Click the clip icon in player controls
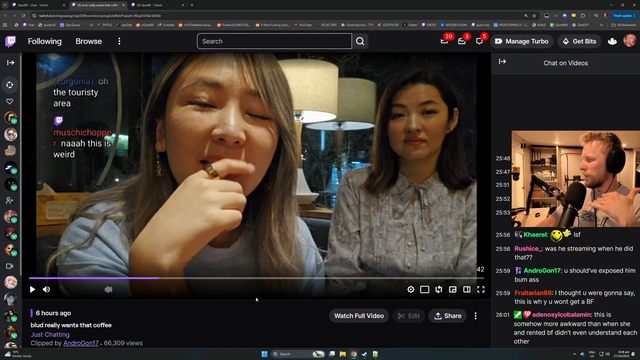 point(439,289)
